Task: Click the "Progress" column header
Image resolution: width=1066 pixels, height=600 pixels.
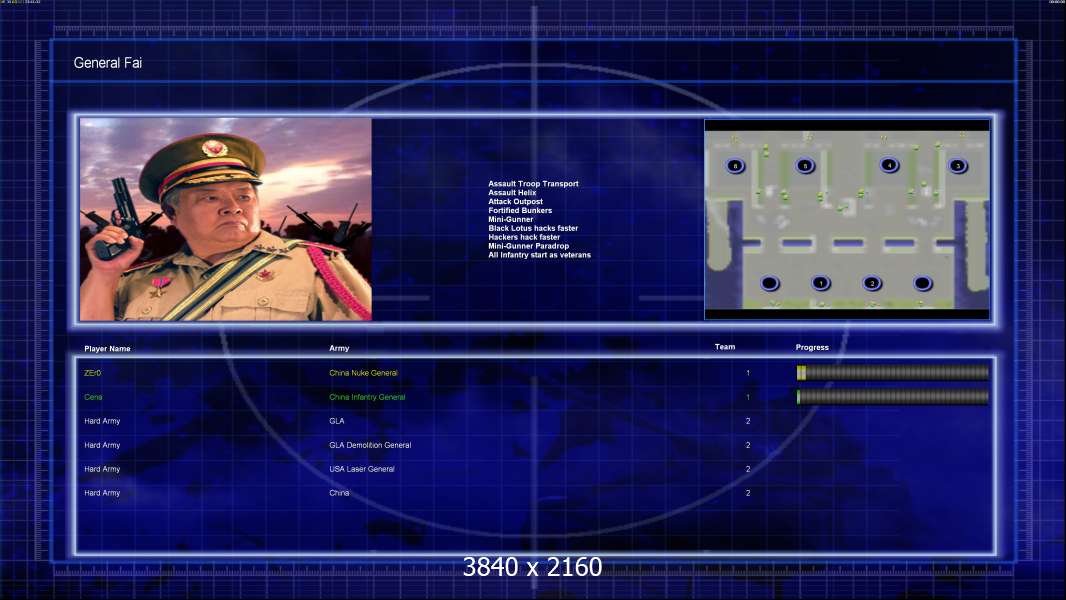Action: (x=812, y=347)
